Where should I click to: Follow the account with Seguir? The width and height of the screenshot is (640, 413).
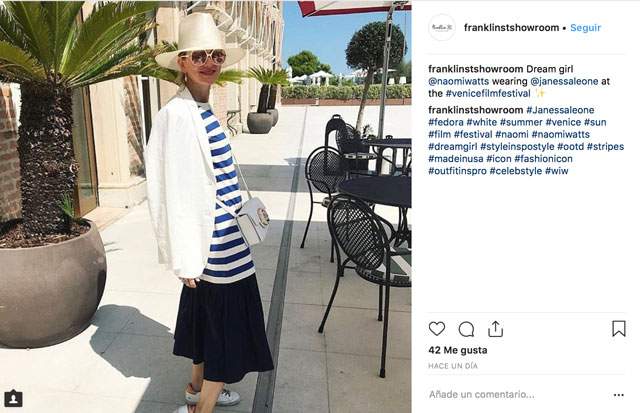(585, 28)
